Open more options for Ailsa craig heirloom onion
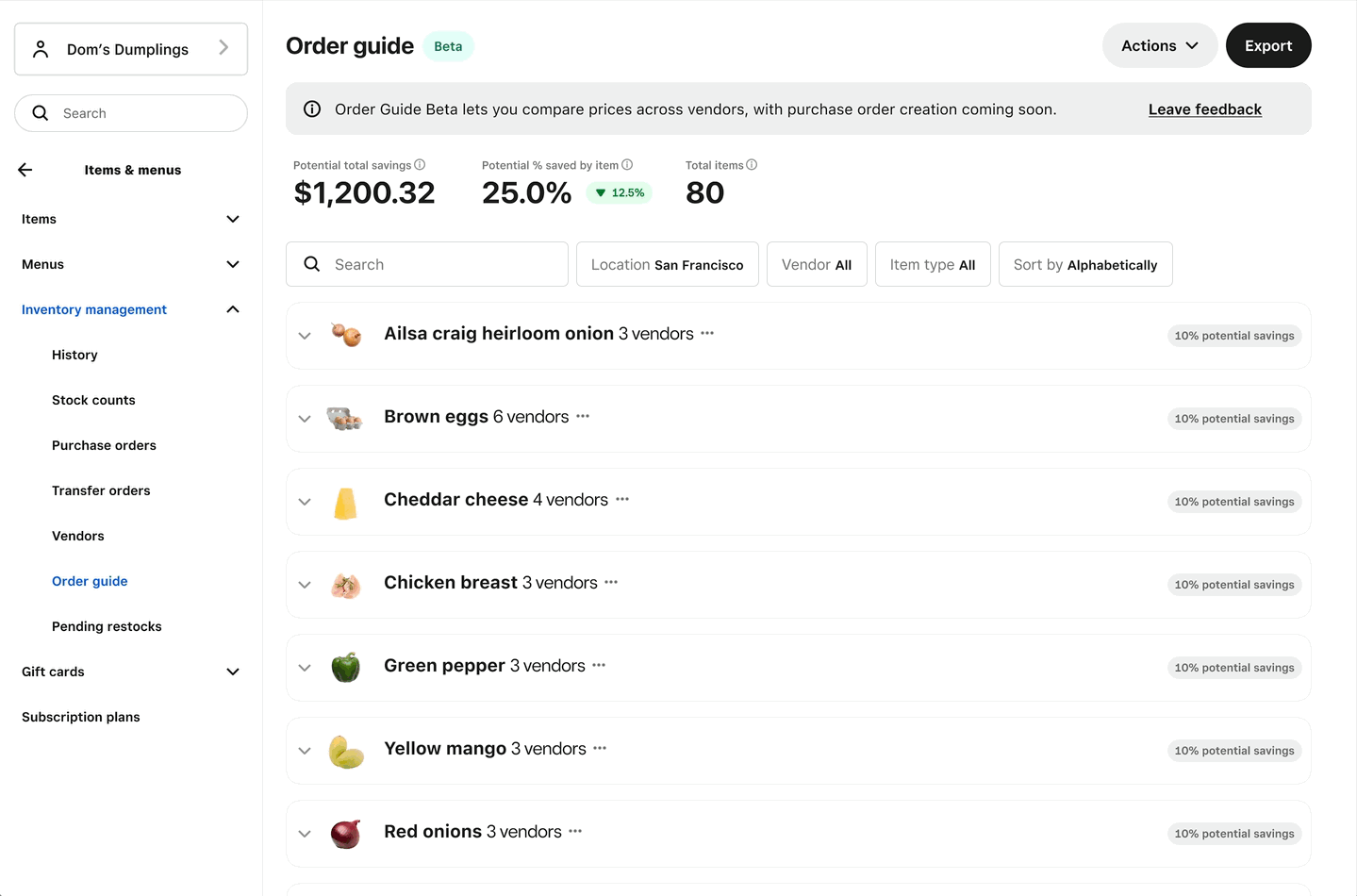The image size is (1357, 896). point(707,333)
